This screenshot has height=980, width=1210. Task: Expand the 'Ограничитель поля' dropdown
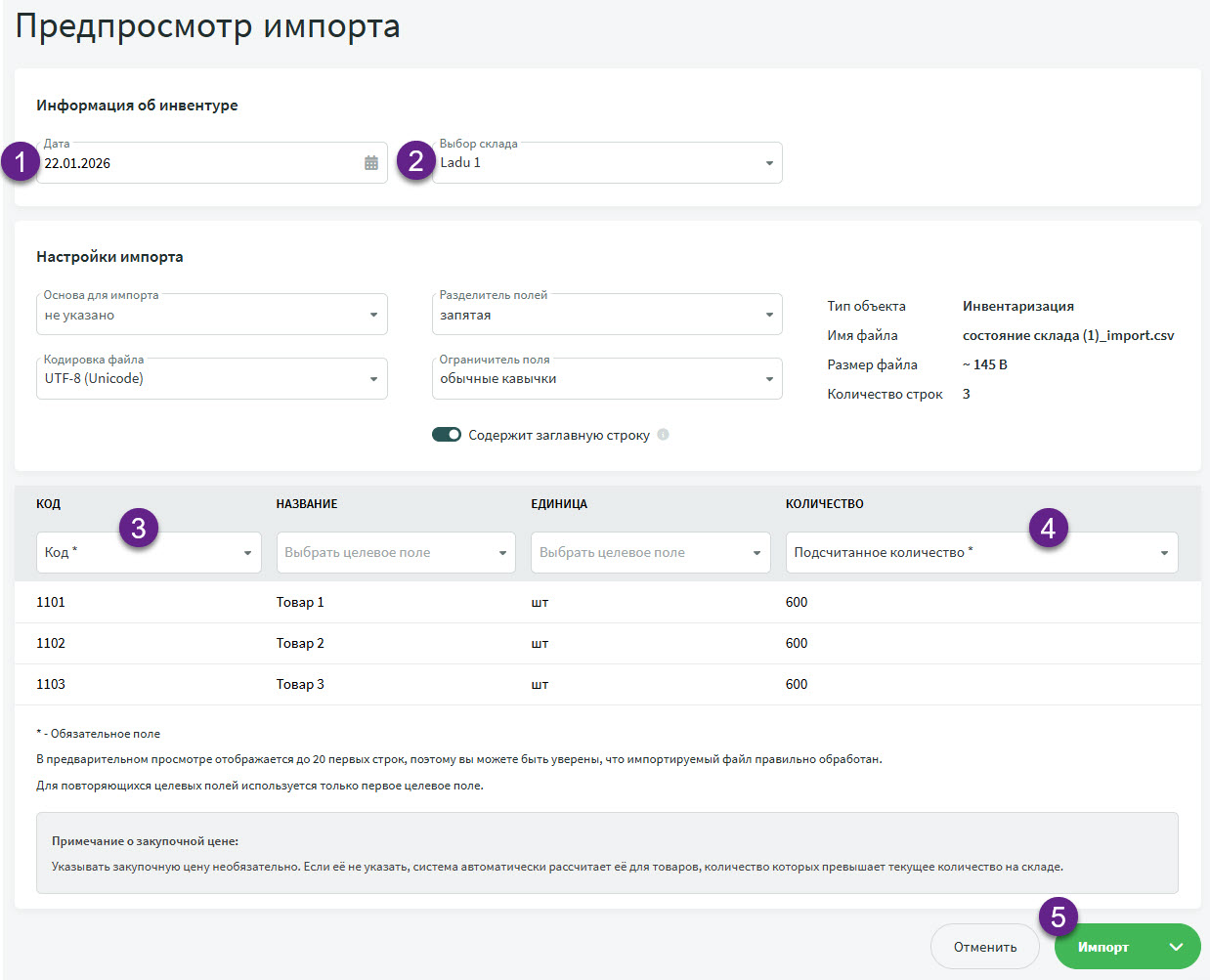pyautogui.click(x=606, y=379)
